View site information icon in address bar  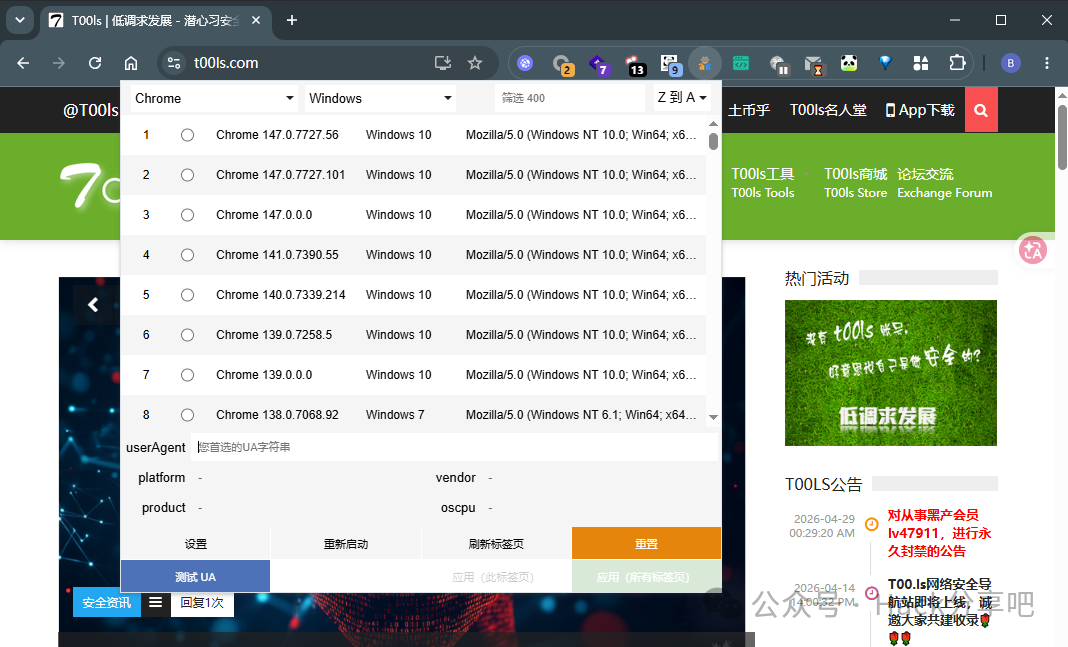pos(174,63)
